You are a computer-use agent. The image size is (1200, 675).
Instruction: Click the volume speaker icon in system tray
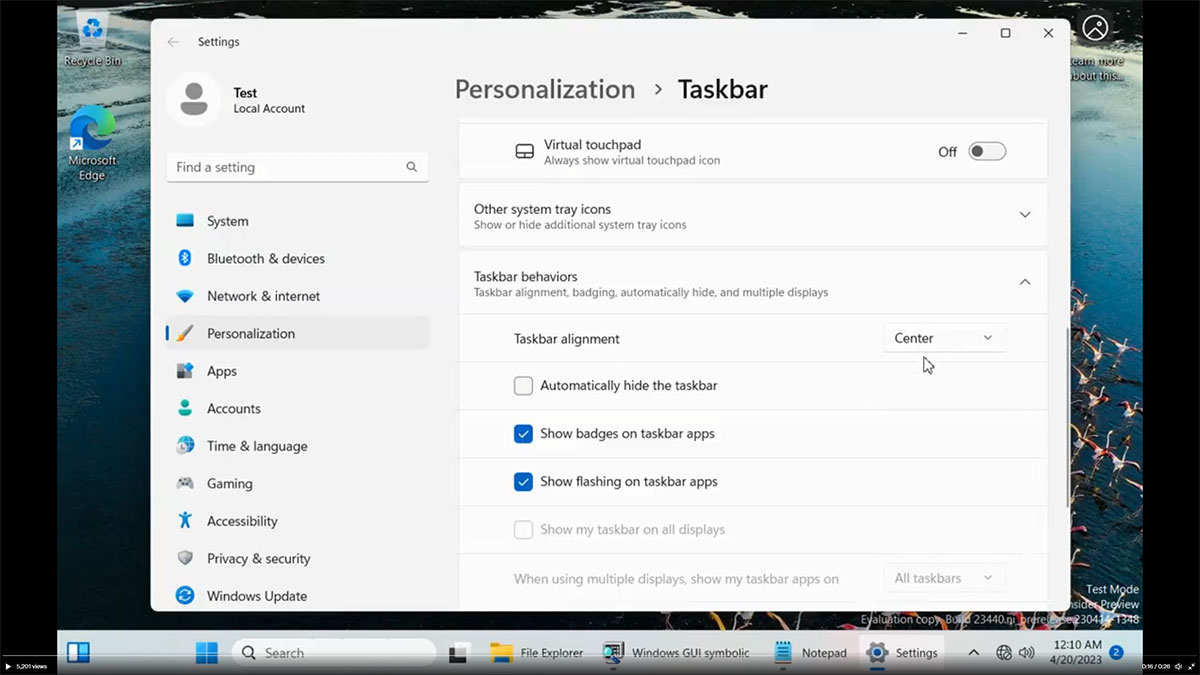coord(1026,653)
